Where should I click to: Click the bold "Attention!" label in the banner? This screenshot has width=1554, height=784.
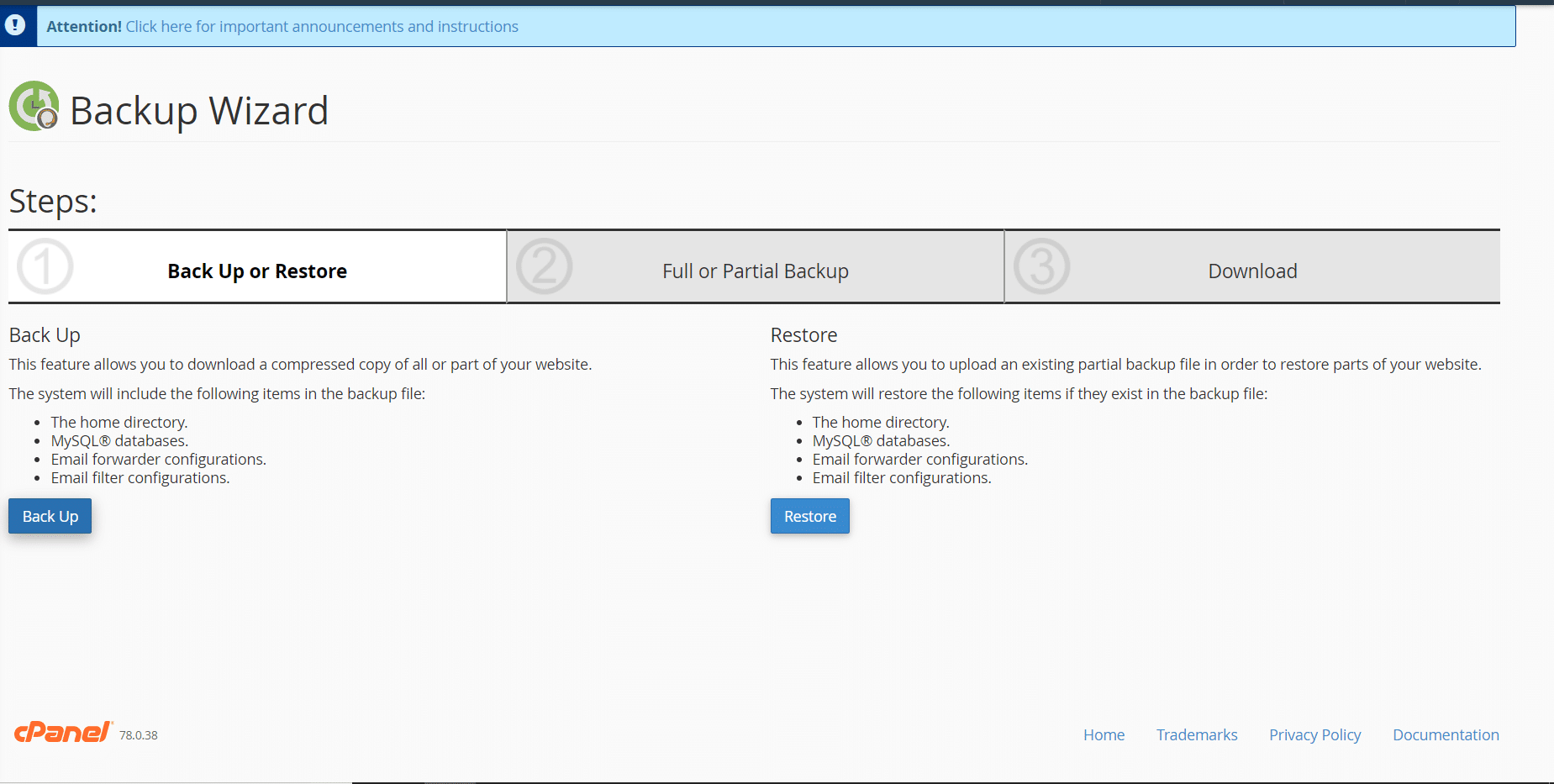[x=84, y=27]
